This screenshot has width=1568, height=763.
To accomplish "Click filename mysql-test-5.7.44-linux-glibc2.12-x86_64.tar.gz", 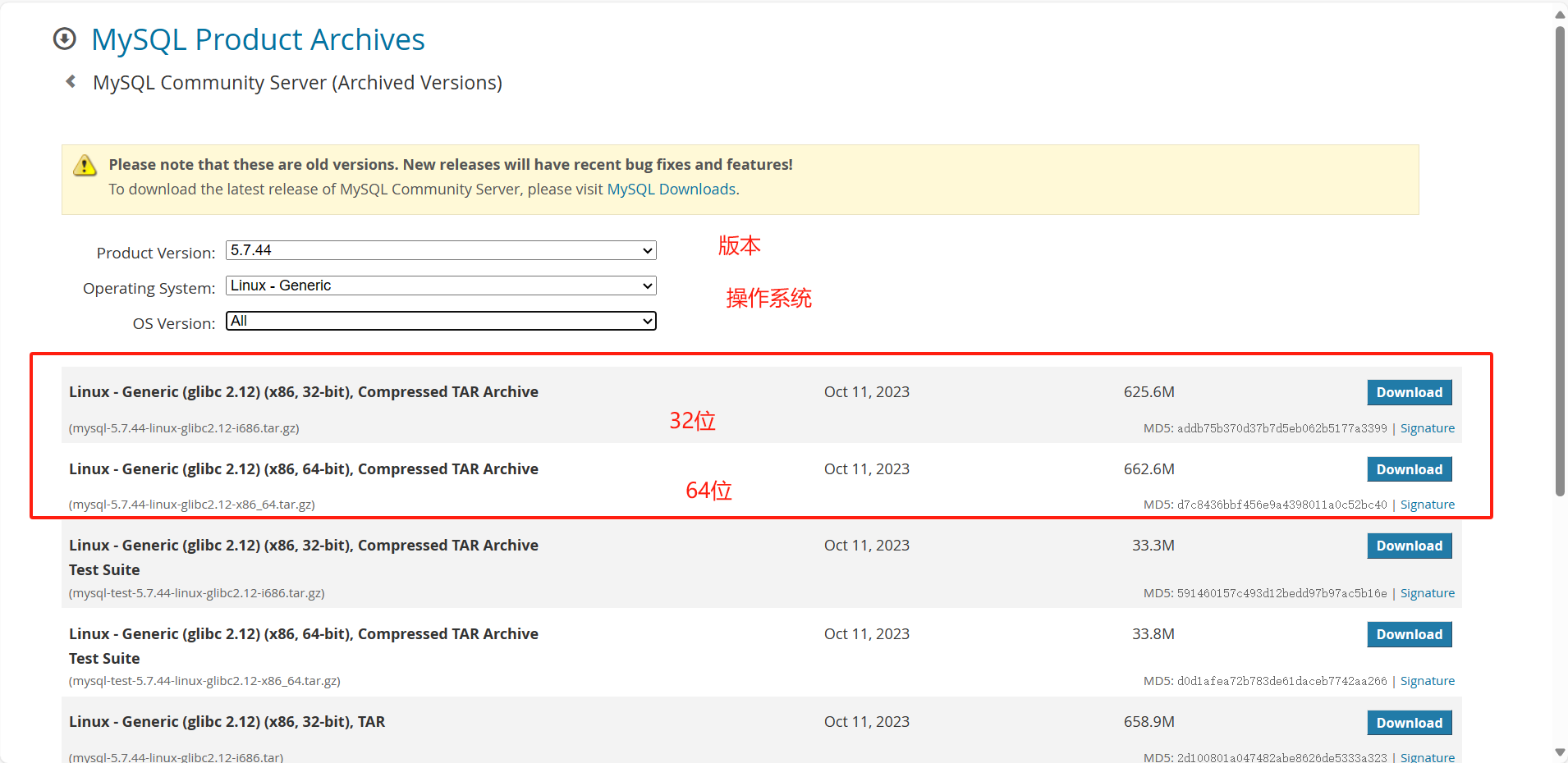I will click(x=204, y=681).
